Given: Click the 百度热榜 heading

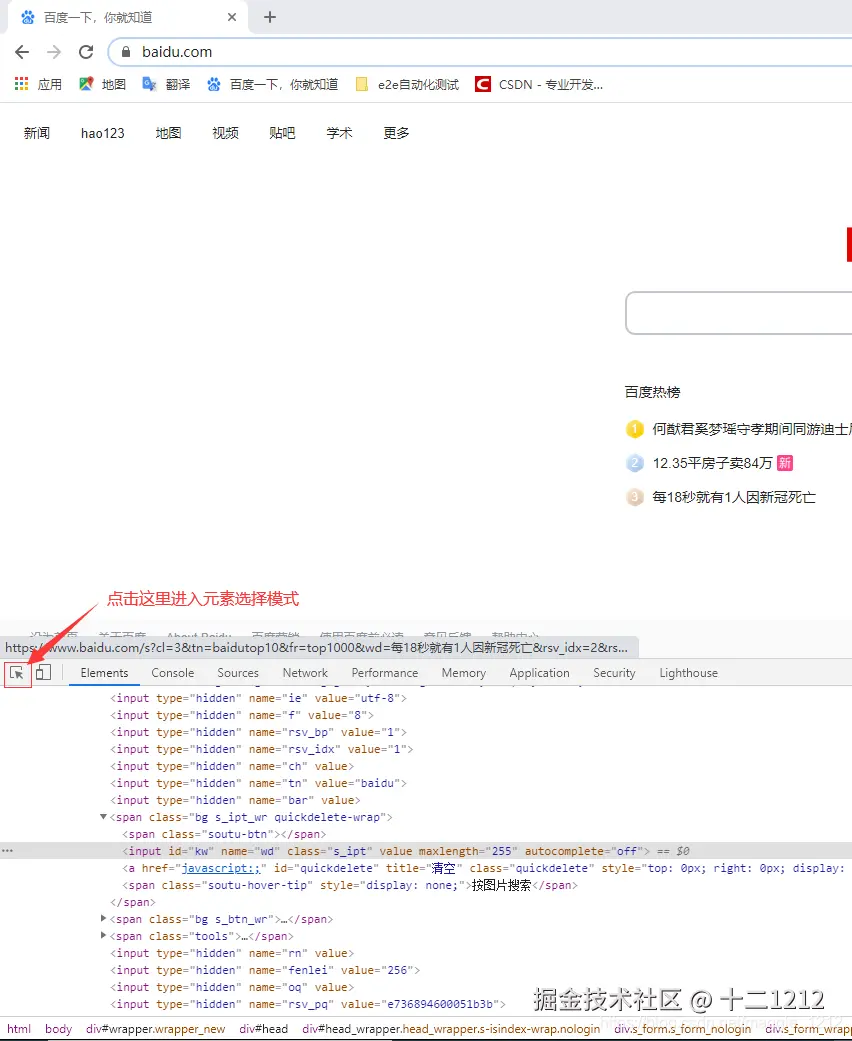Looking at the screenshot, I should [x=652, y=392].
